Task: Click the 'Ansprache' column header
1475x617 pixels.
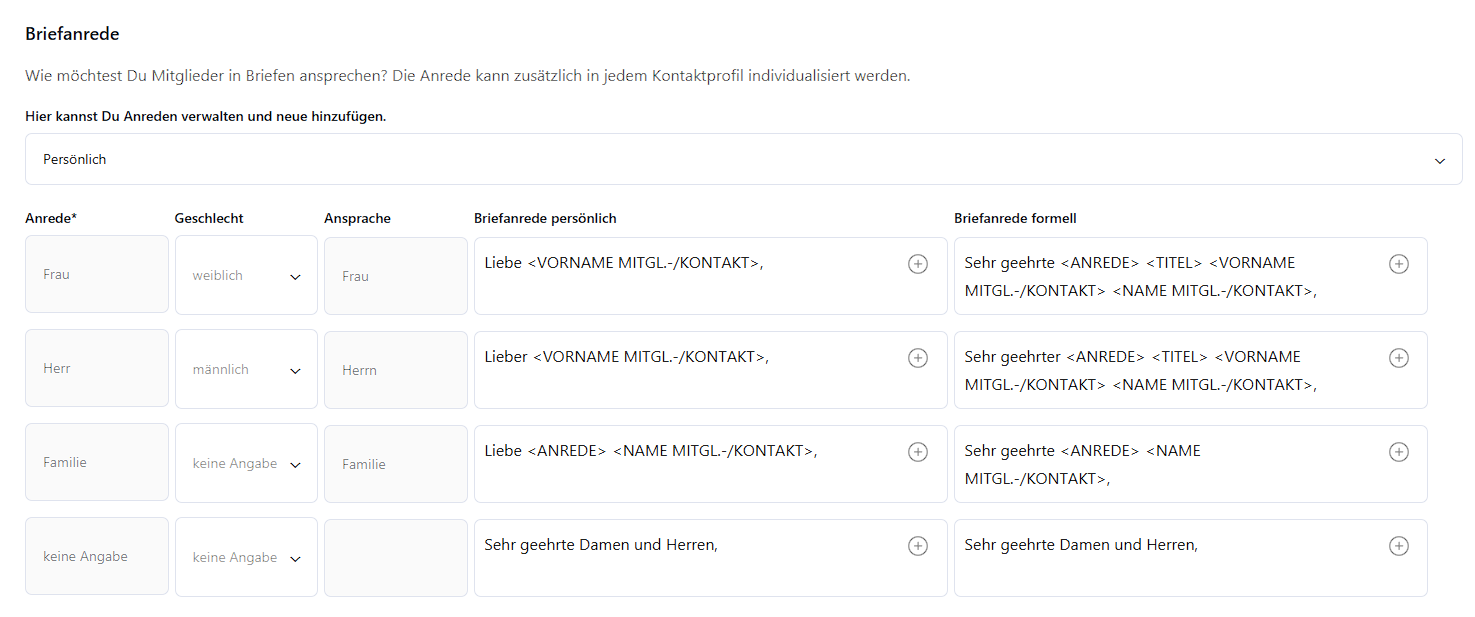Action: coord(357,218)
